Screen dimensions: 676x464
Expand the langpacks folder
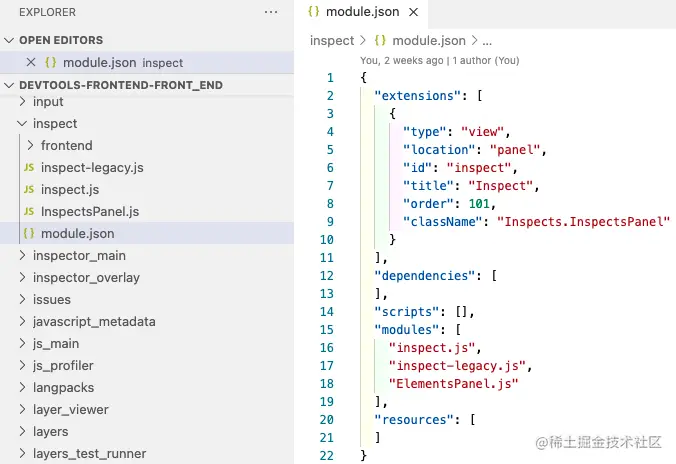coord(22,387)
